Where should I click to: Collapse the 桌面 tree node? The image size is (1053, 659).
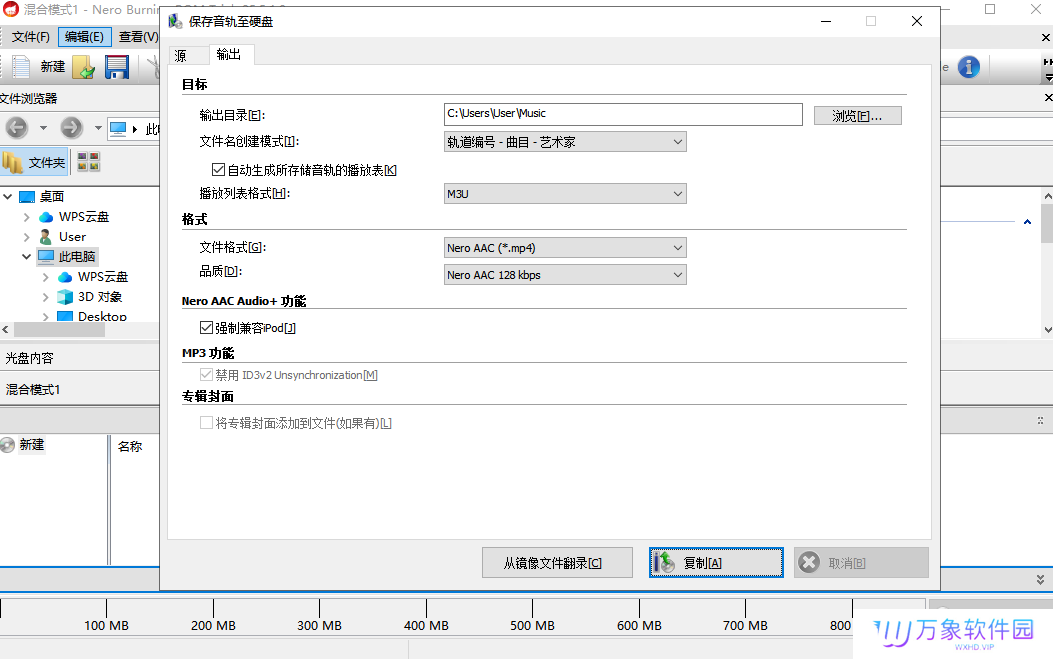point(7,197)
